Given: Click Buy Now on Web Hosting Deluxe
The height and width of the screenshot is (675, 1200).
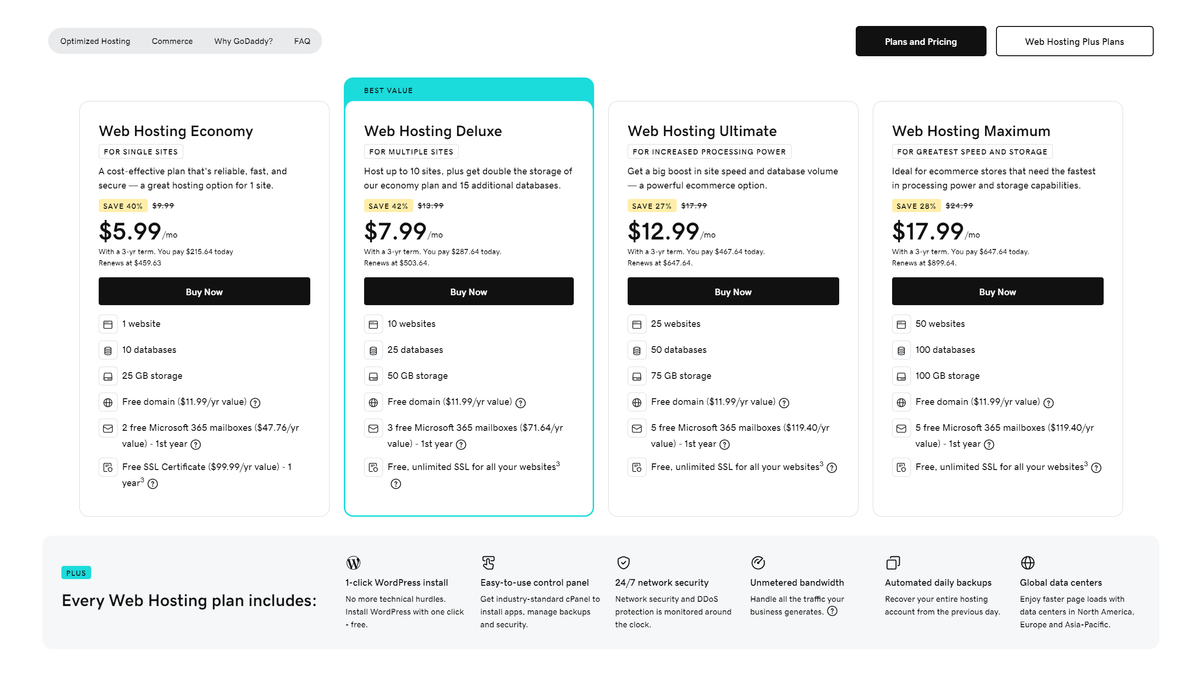Looking at the screenshot, I should [468, 291].
